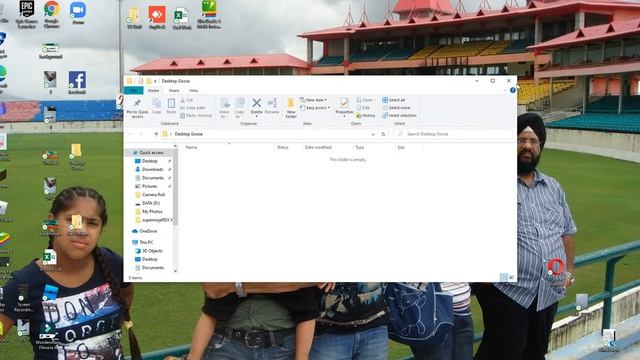
Task: Select Pictures in Quick access
Action: pyautogui.click(x=149, y=186)
